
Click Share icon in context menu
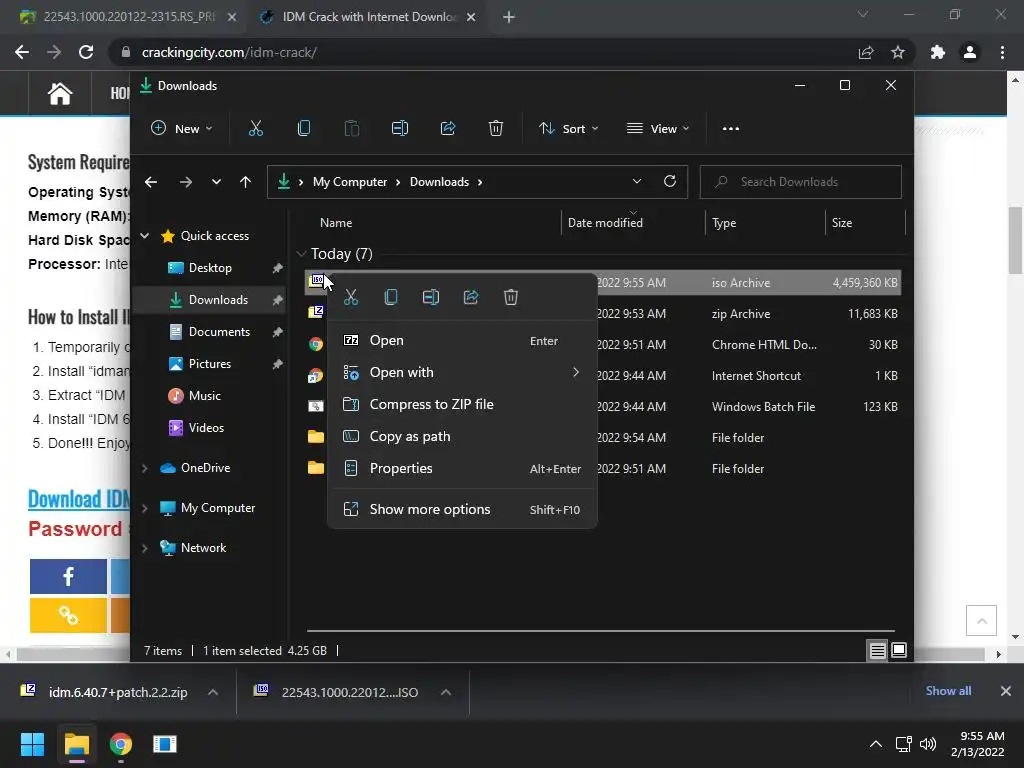[x=471, y=297]
